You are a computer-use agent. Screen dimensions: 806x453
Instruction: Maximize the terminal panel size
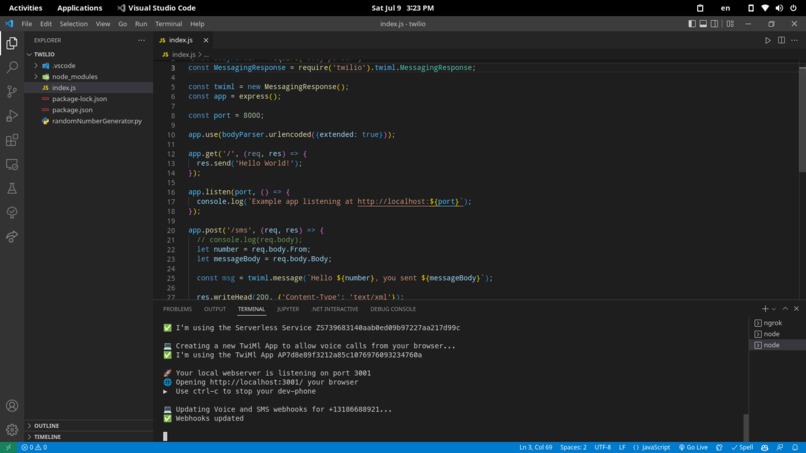click(785, 309)
